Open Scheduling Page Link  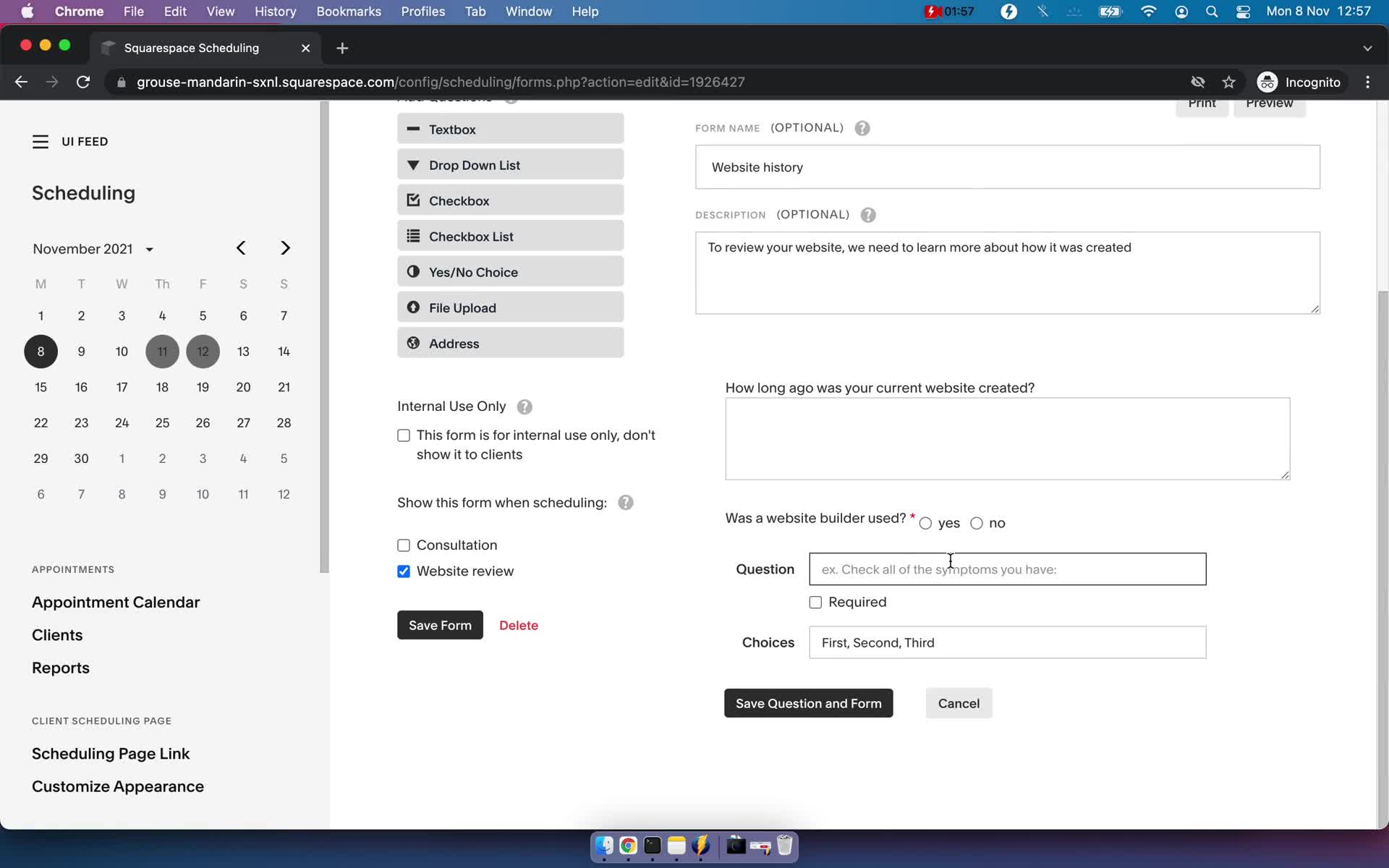[111, 754]
